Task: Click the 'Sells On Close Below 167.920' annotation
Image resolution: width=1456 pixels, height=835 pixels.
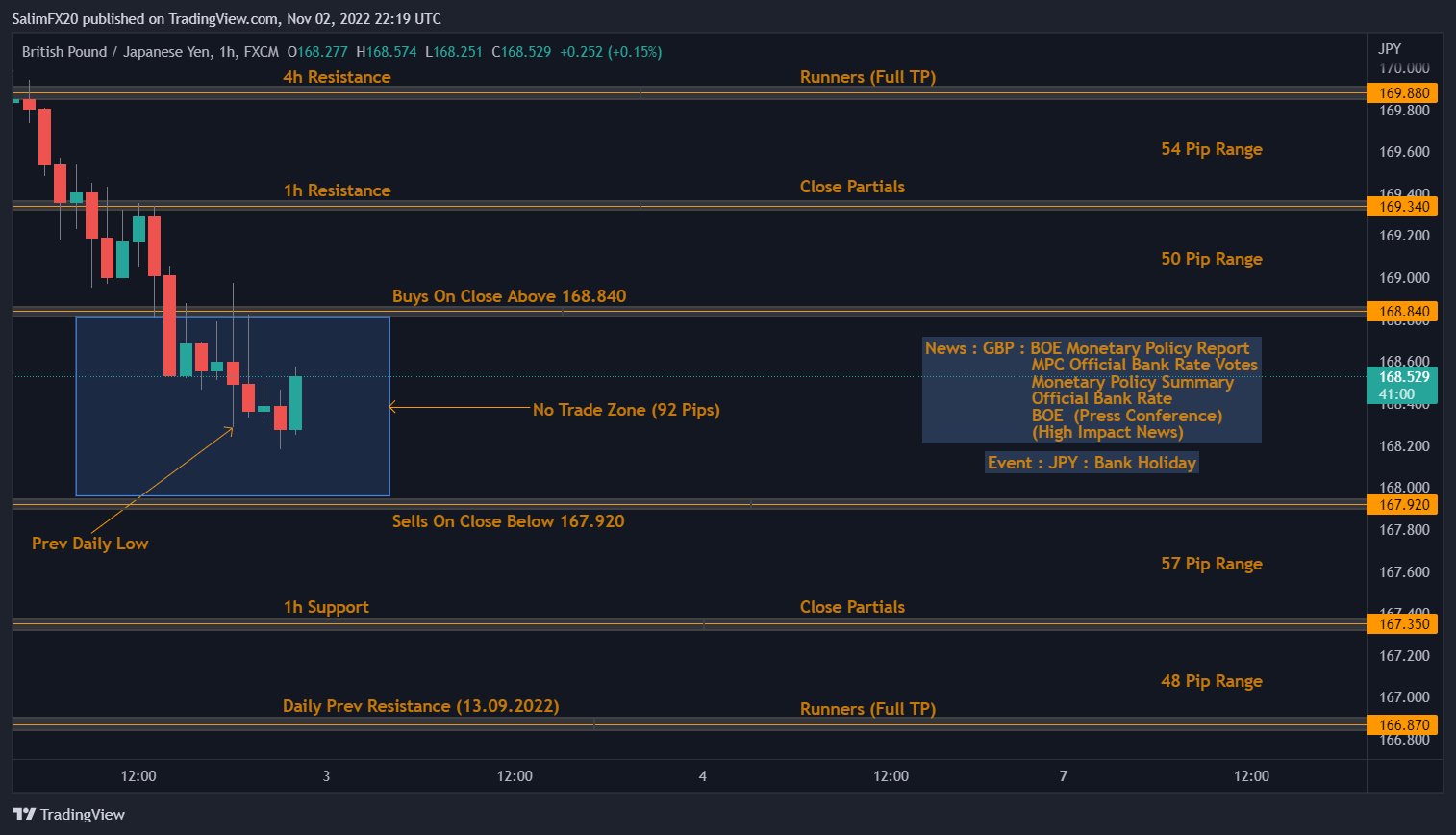Action: 508,521
